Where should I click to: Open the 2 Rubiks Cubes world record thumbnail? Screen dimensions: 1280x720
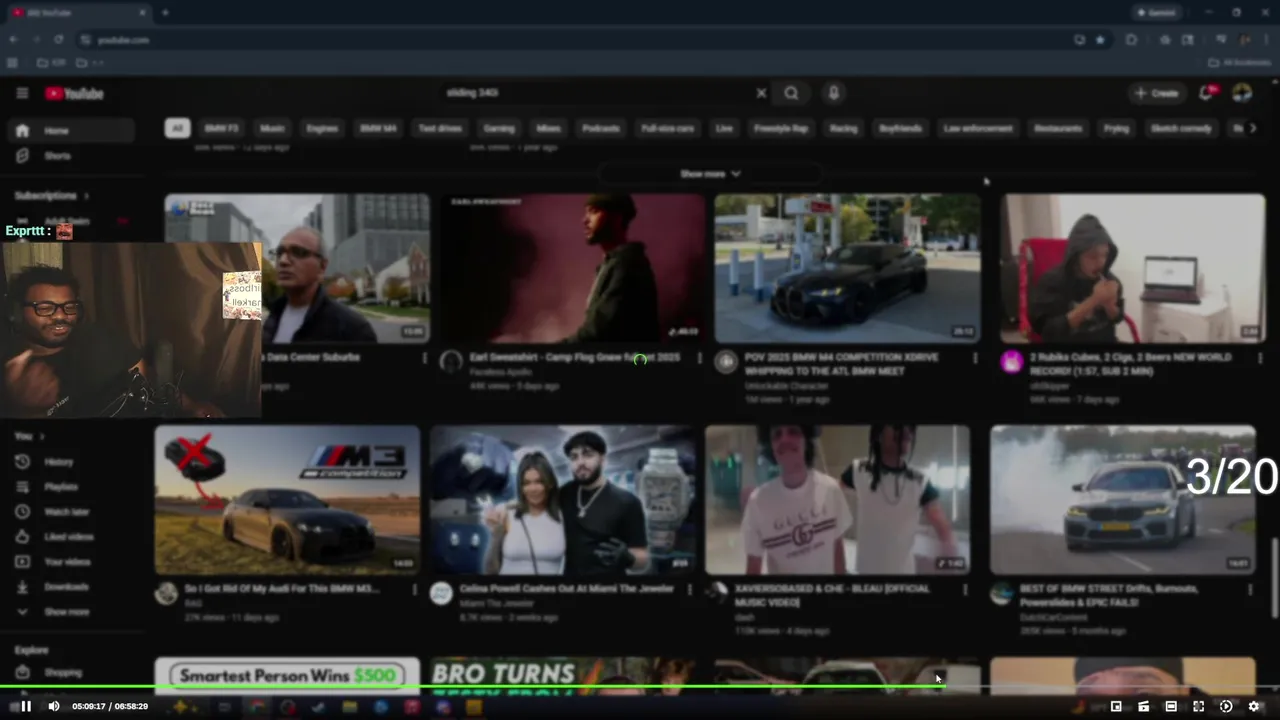(1133, 268)
